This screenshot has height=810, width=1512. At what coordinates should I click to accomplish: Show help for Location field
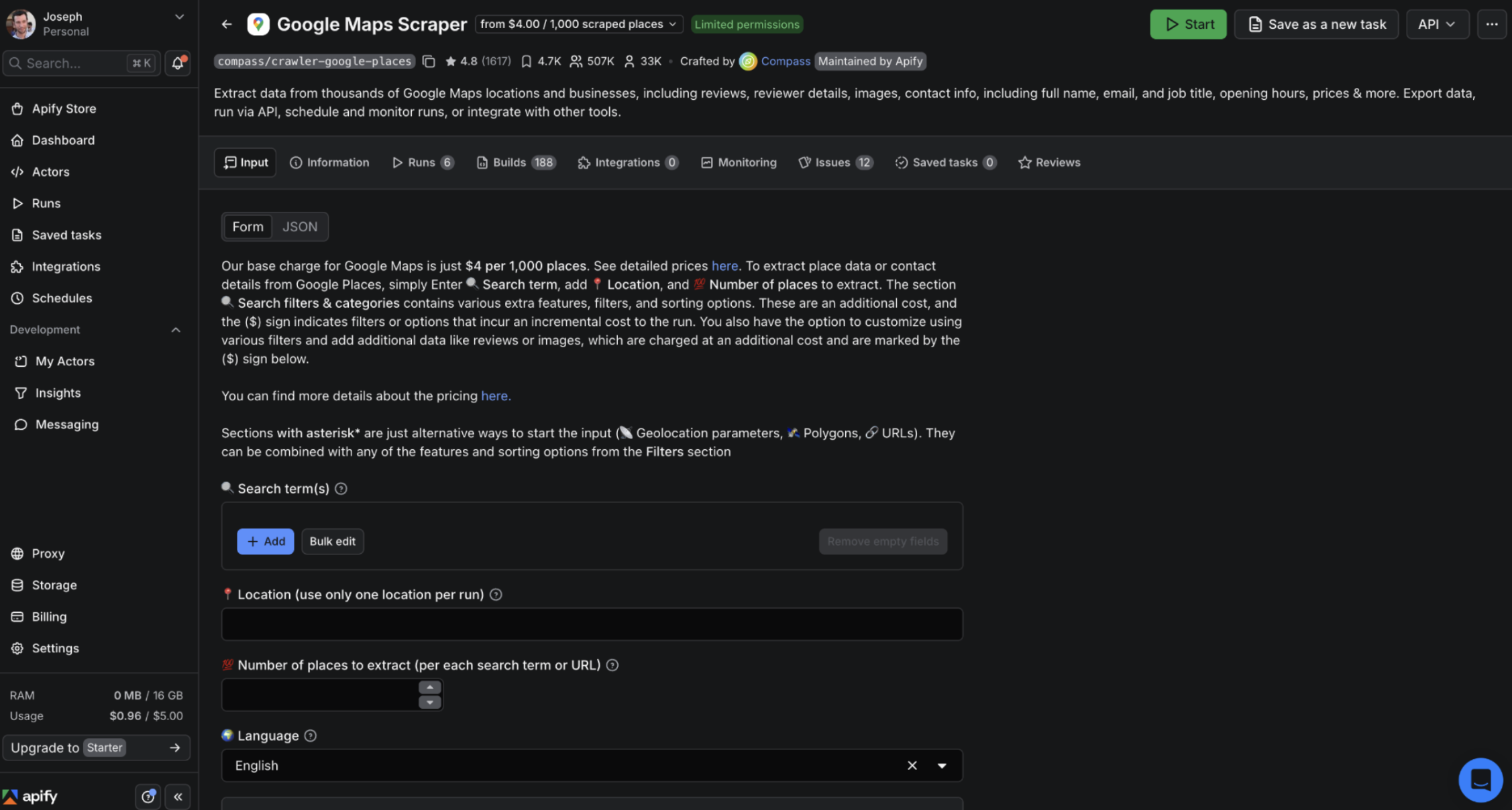coord(496,595)
